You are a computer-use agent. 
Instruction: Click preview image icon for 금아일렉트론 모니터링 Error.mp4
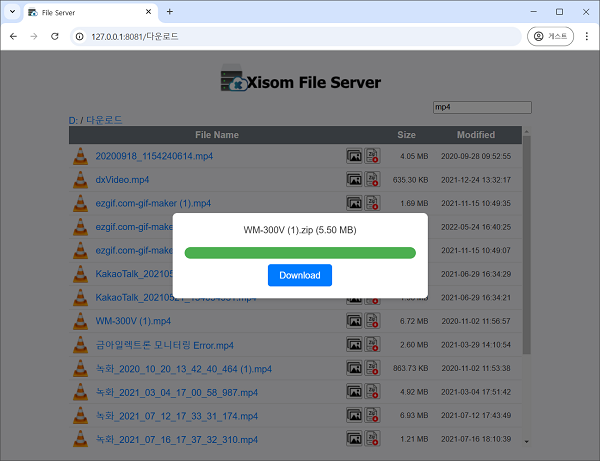click(354, 344)
